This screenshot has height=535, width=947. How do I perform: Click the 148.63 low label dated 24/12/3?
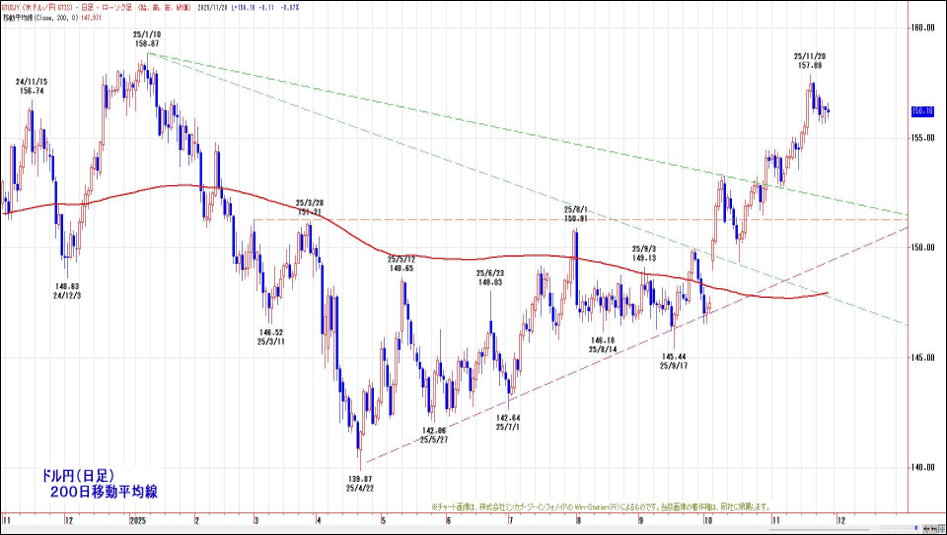pyautogui.click(x=67, y=290)
